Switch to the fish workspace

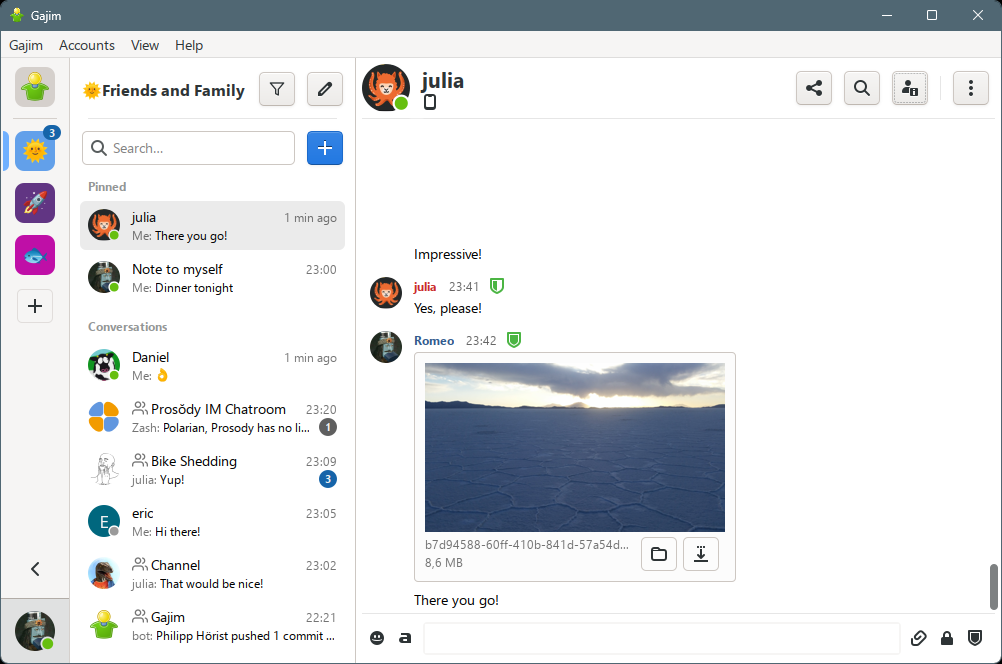click(x=35, y=255)
